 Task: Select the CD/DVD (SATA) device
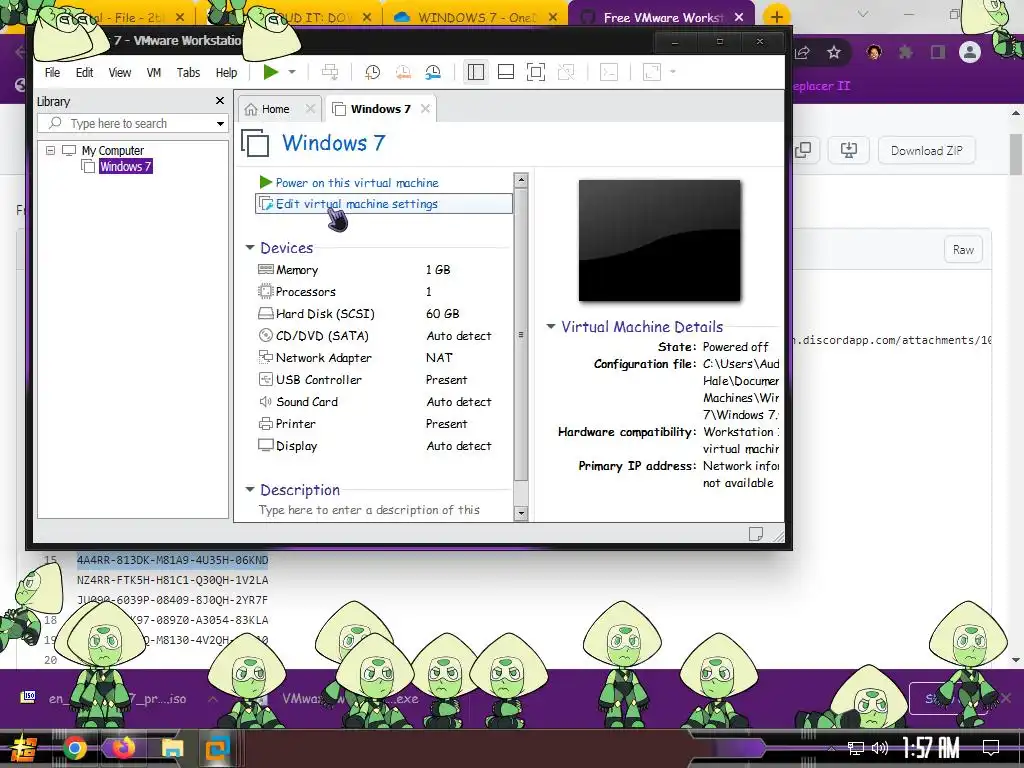[381, 336]
